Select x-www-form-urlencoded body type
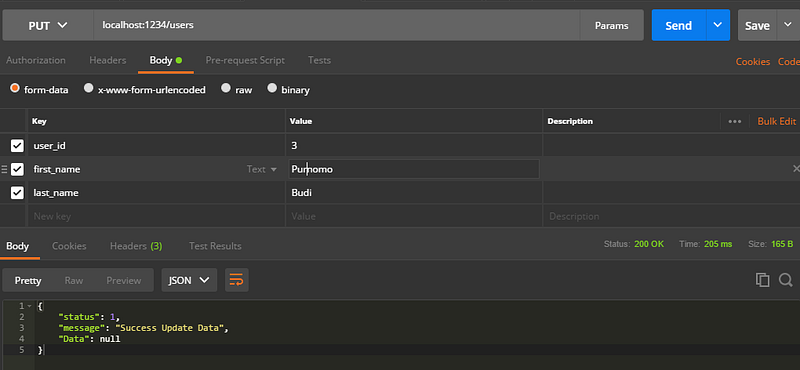Screen dimensions: 800x370 click(89, 88)
